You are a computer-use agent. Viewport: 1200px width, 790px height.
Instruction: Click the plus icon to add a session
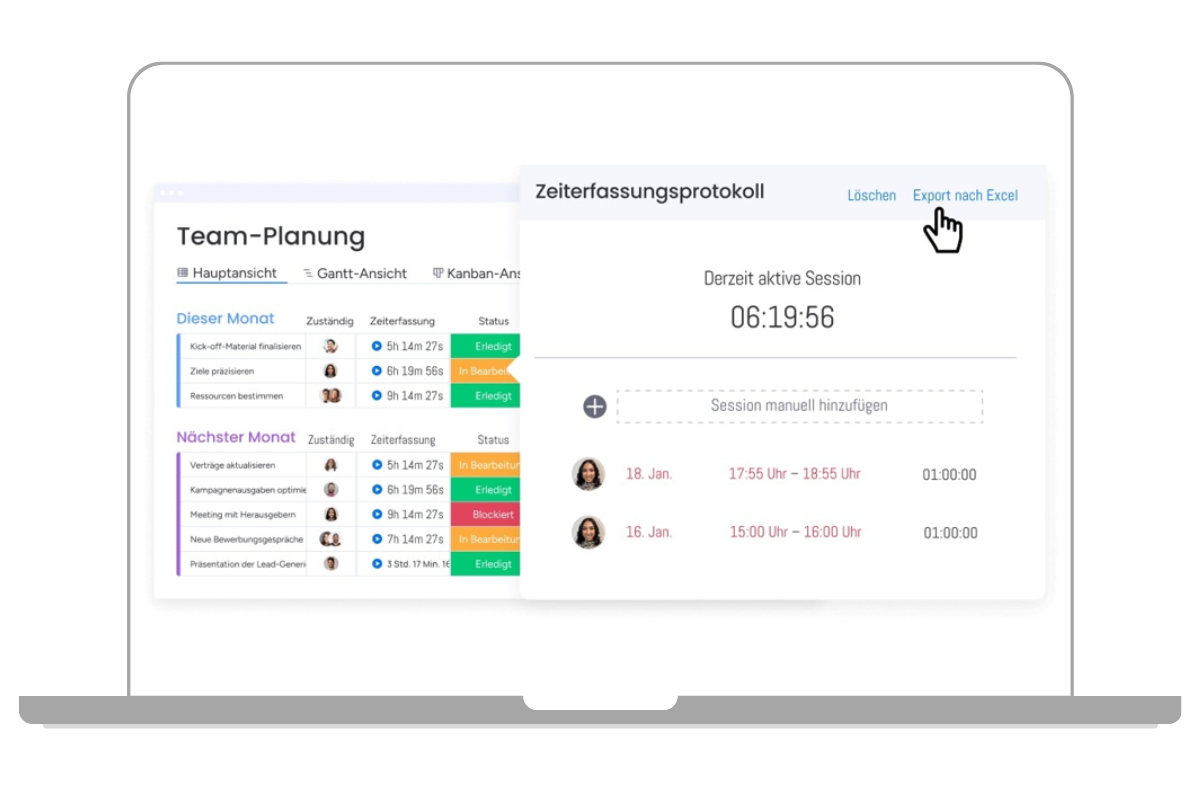(x=594, y=405)
